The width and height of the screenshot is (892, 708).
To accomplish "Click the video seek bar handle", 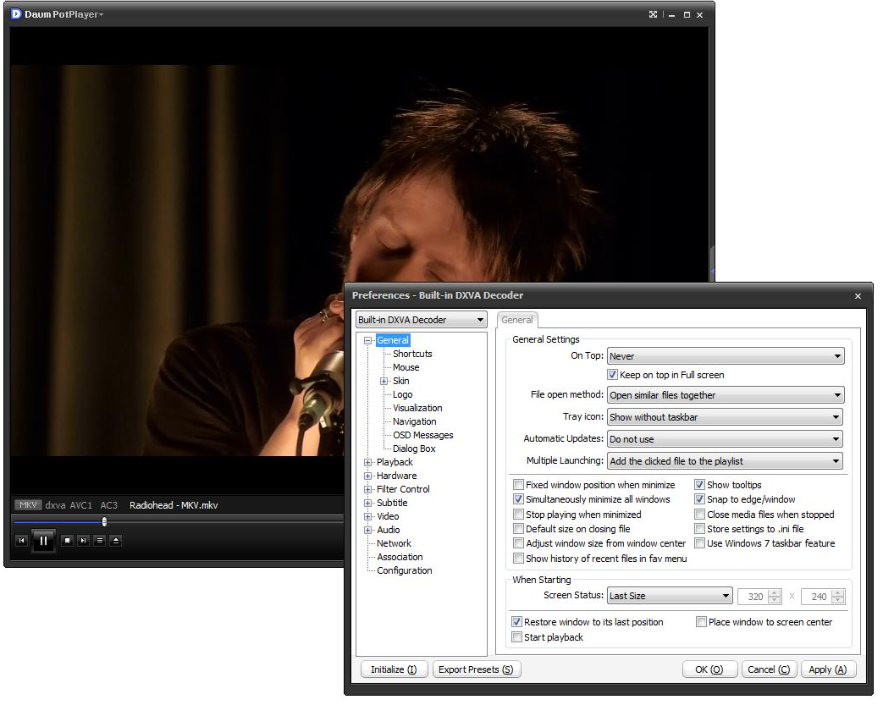I will pyautogui.click(x=104, y=521).
